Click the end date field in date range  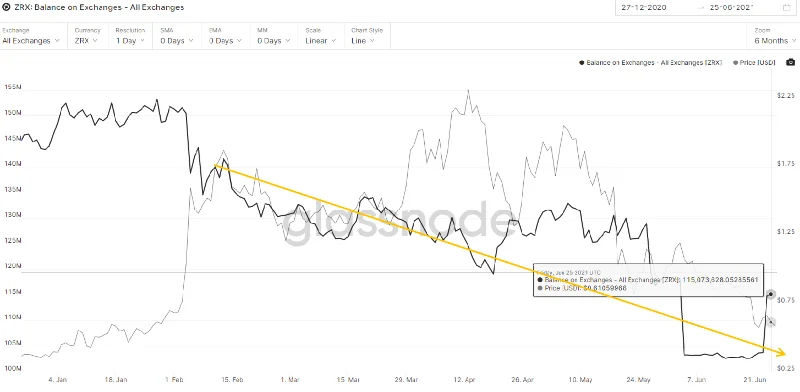(732, 8)
